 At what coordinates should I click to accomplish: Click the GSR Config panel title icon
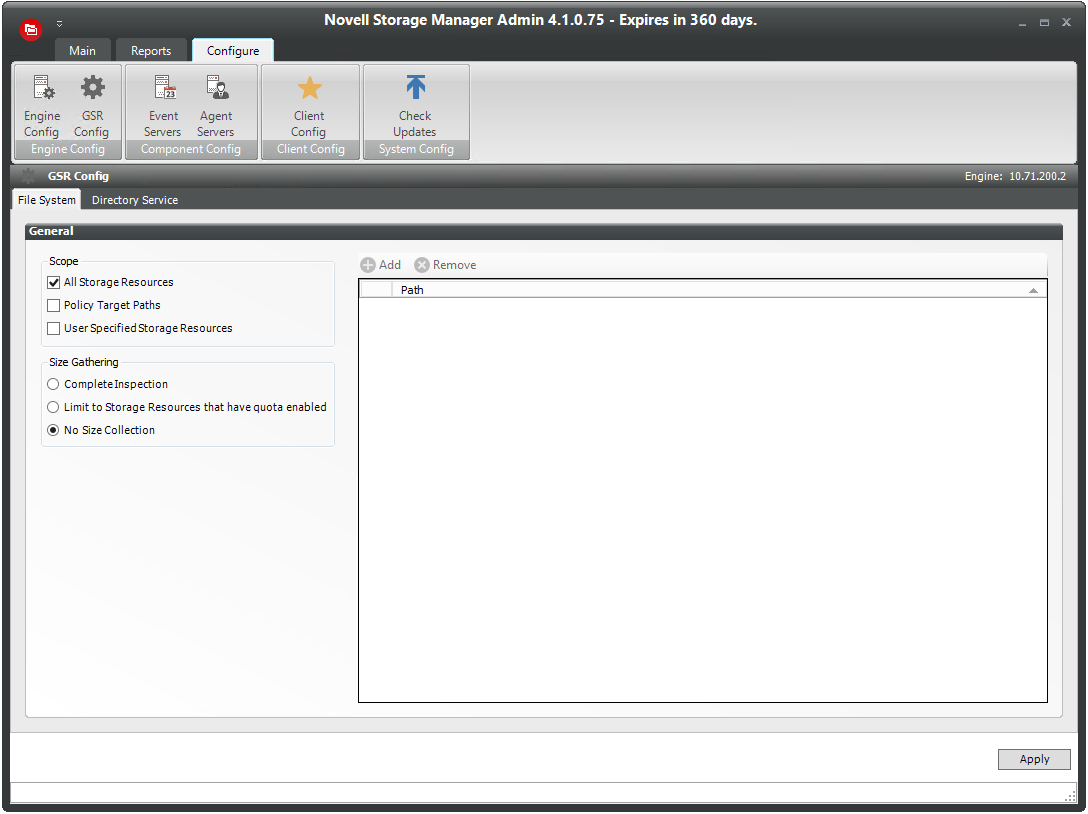click(28, 176)
